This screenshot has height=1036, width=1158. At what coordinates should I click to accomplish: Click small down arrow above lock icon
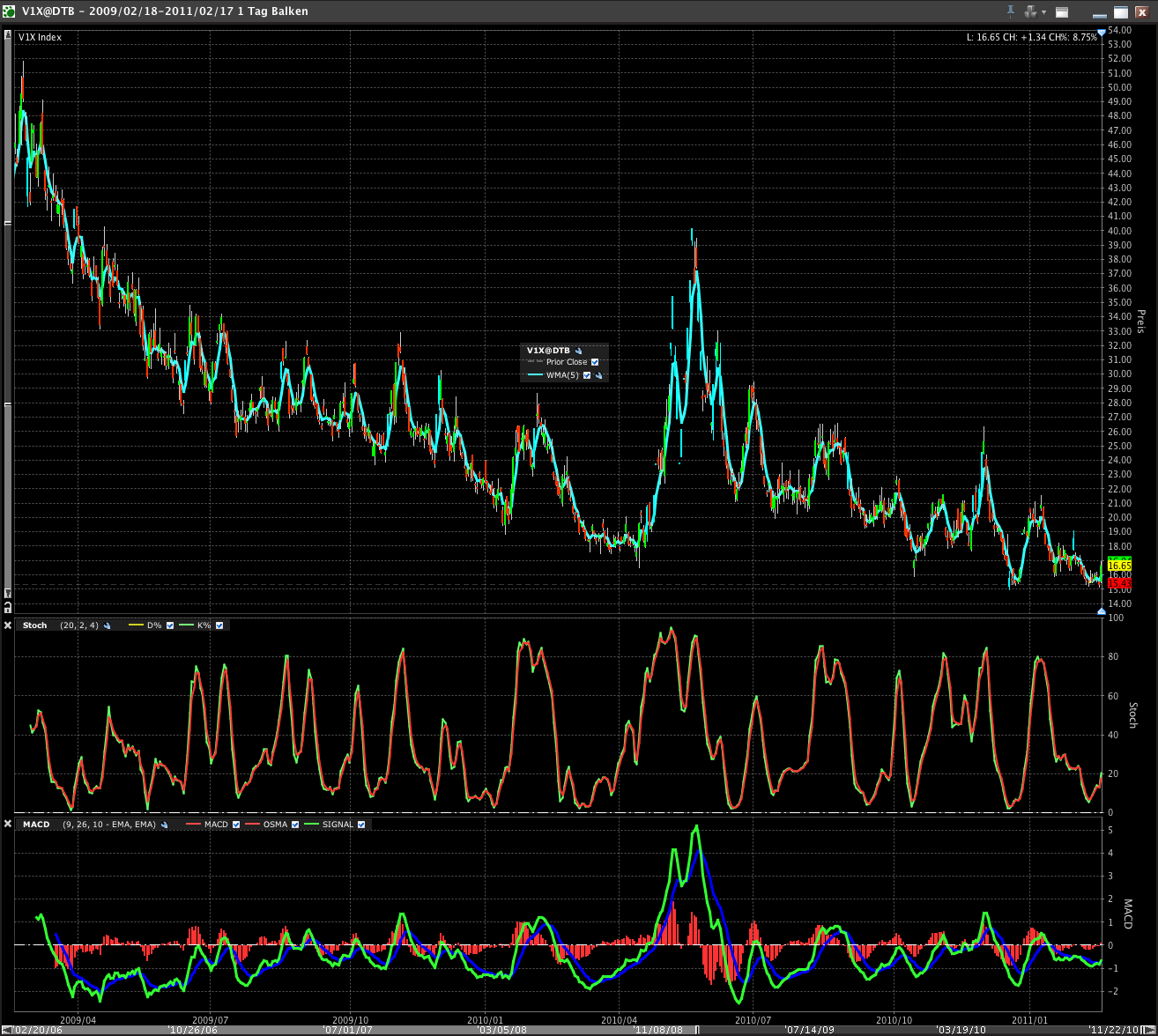pos(8,594)
